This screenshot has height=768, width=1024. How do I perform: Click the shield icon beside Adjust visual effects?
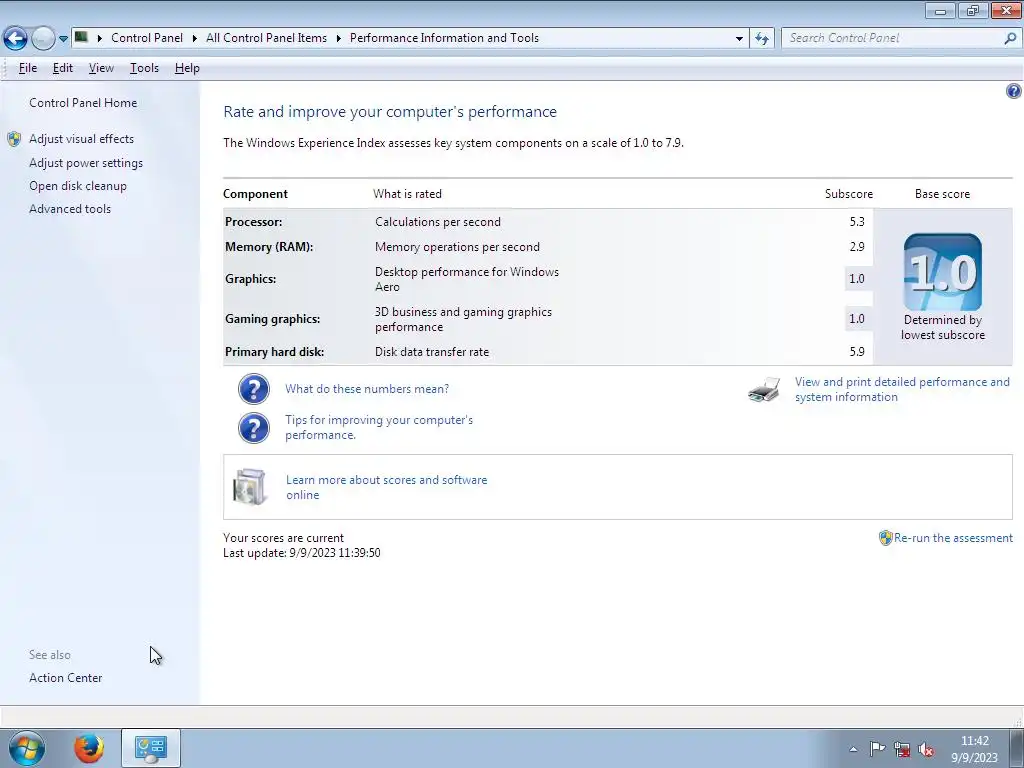pyautogui.click(x=14, y=138)
